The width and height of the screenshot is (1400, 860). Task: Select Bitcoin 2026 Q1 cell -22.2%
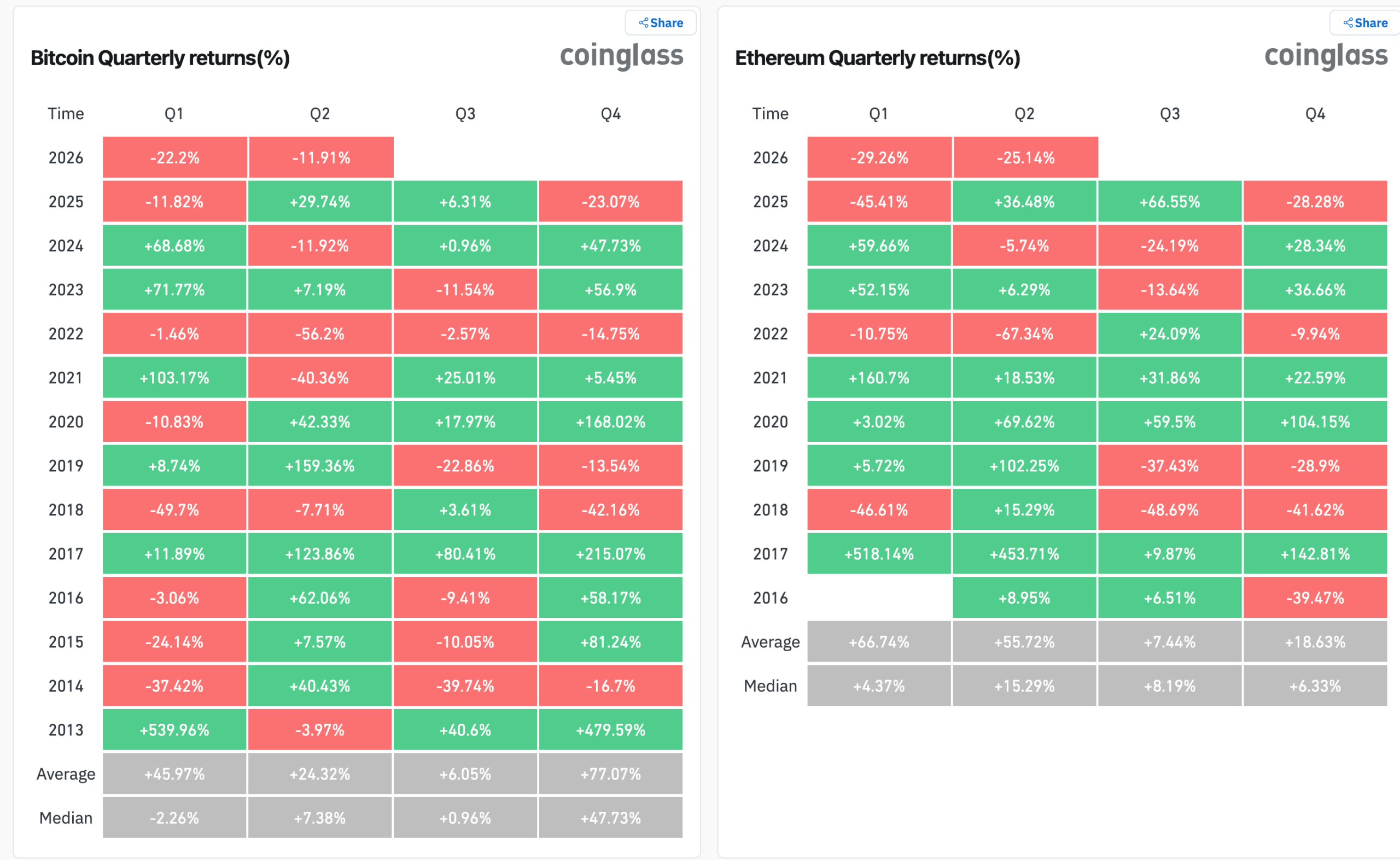point(174,157)
